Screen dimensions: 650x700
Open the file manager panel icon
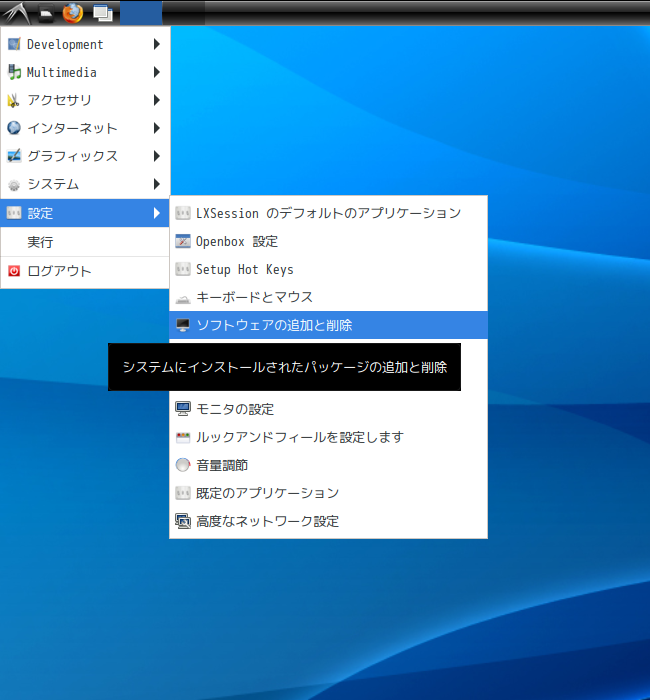point(46,13)
